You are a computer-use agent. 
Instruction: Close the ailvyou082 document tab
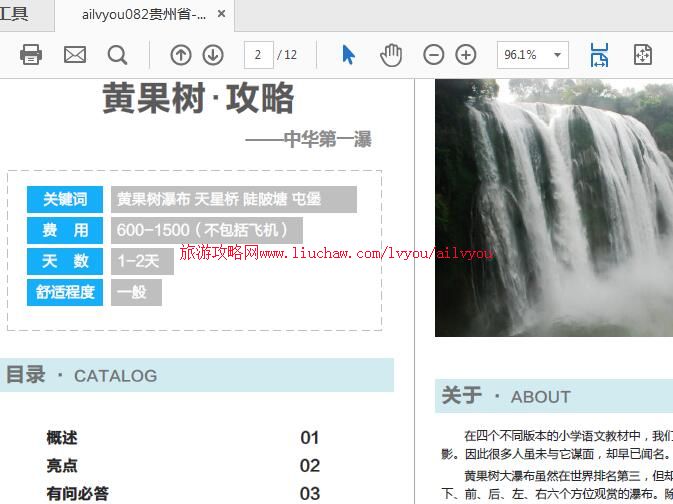coord(222,15)
